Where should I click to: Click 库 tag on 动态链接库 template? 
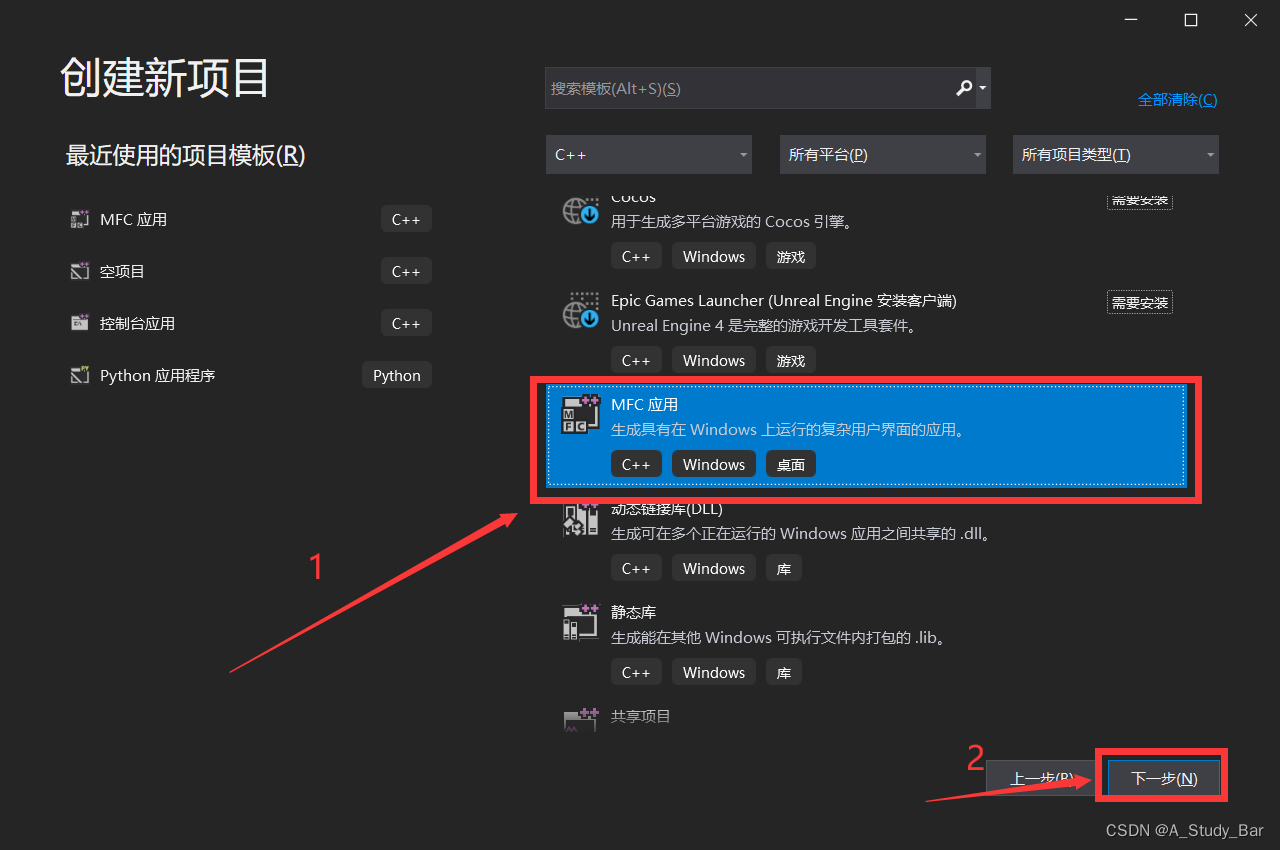pyautogui.click(x=784, y=568)
